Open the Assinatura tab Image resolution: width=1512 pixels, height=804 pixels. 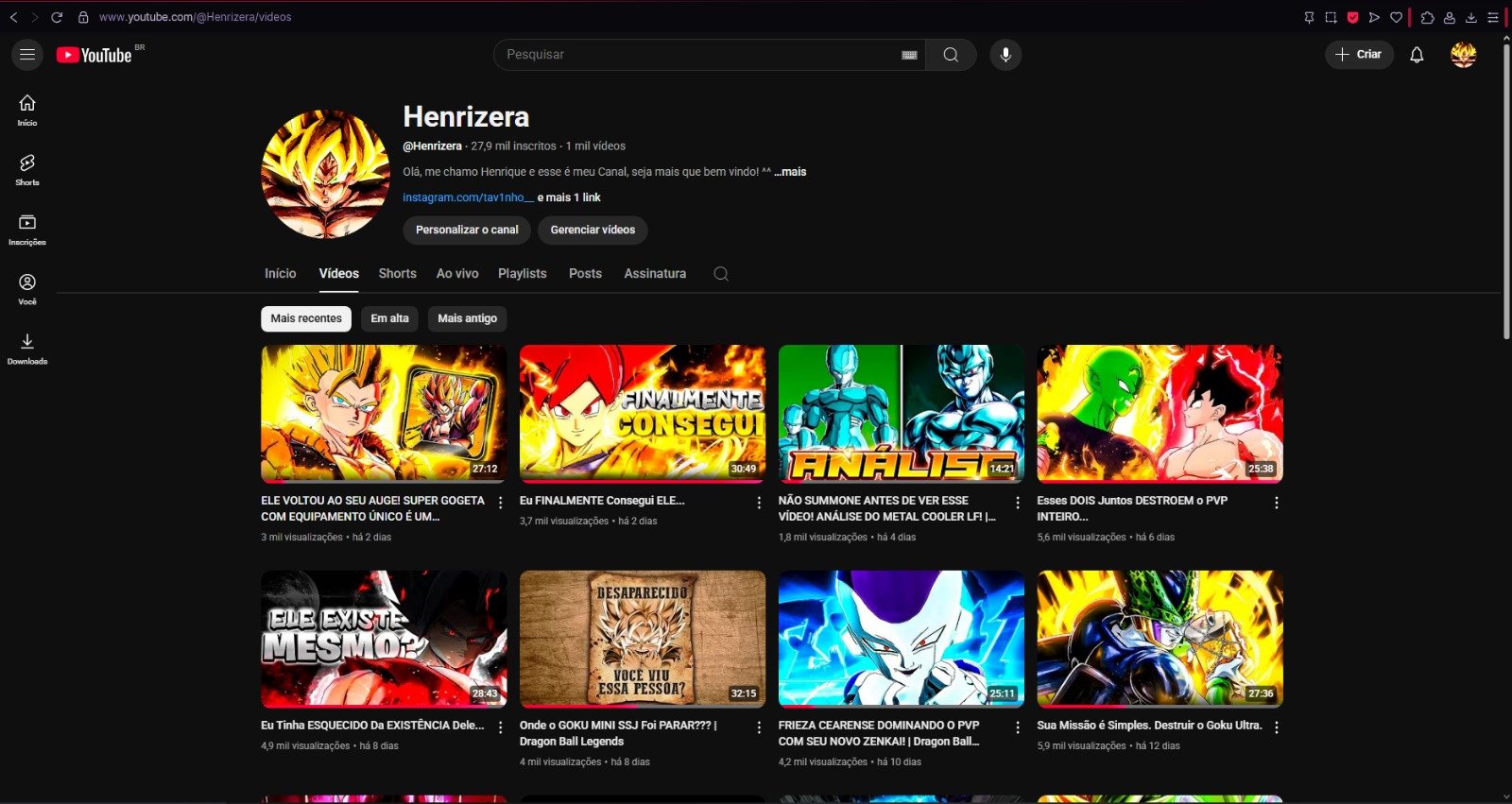coord(655,273)
